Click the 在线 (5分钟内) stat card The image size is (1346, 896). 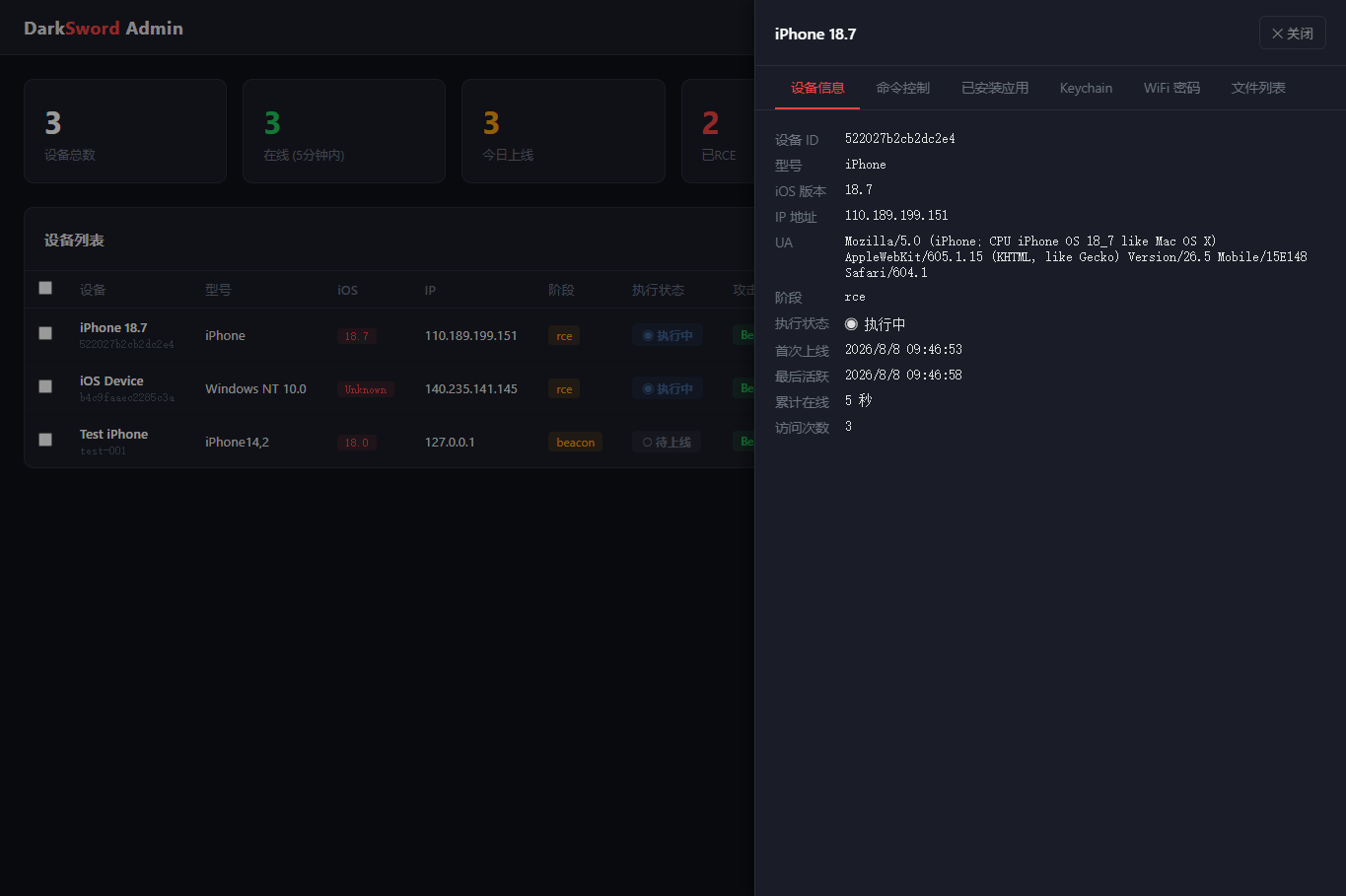click(344, 131)
